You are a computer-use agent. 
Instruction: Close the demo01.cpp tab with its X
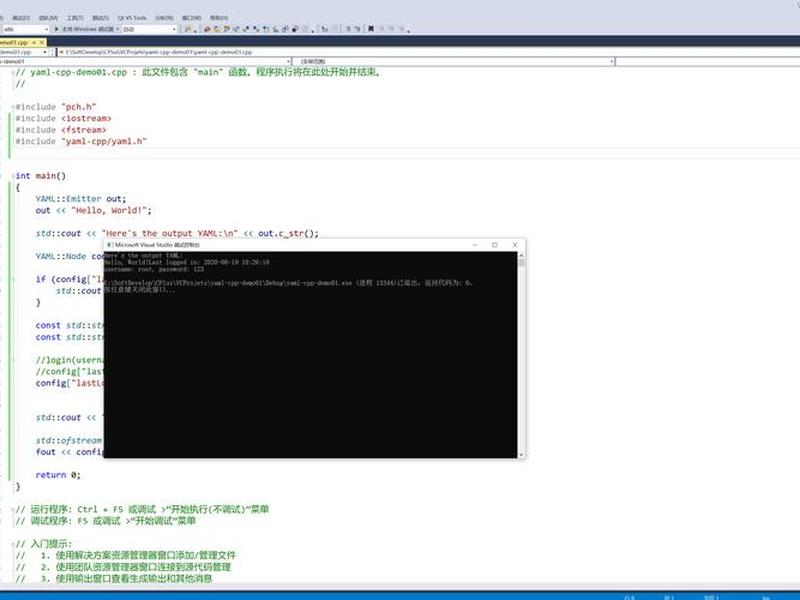[42, 43]
